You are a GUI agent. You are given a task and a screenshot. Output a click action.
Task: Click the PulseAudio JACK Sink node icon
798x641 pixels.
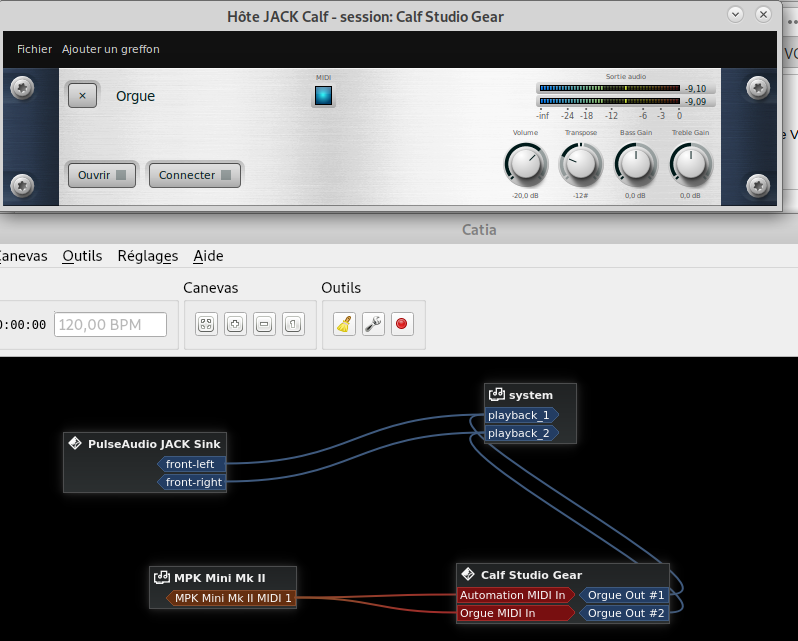(x=75, y=444)
